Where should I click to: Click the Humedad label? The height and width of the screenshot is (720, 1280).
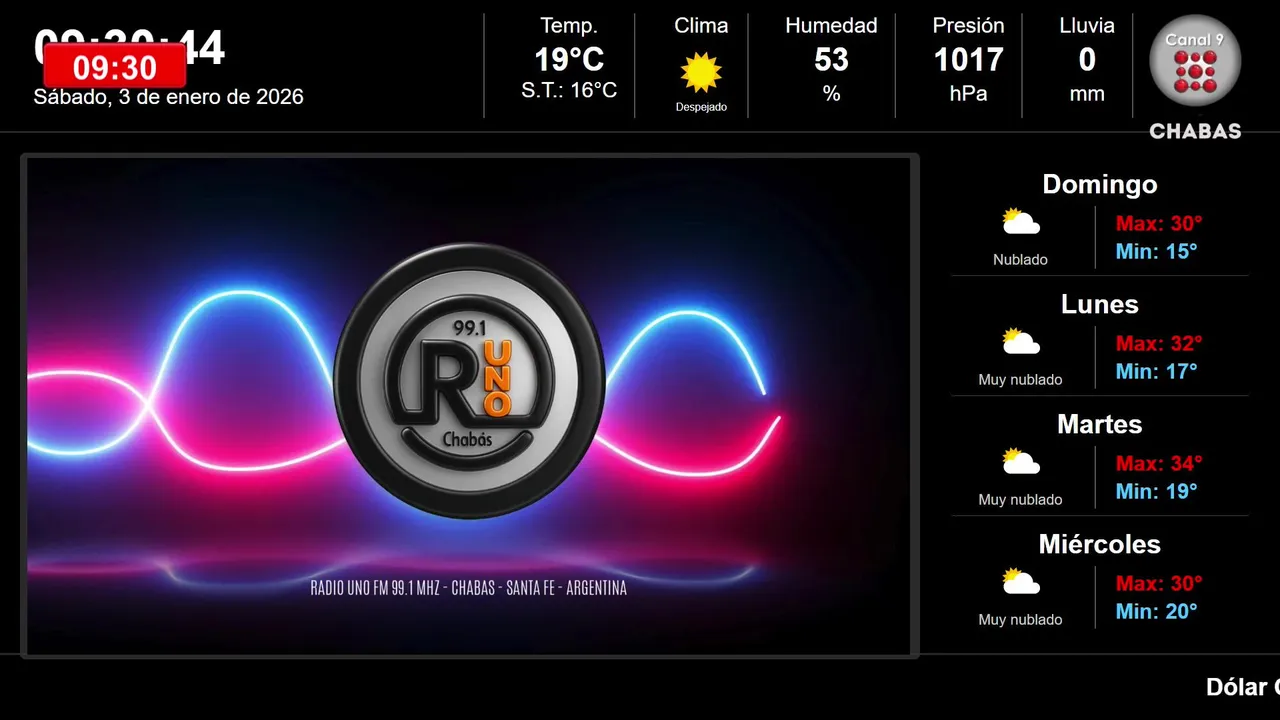[831, 26]
